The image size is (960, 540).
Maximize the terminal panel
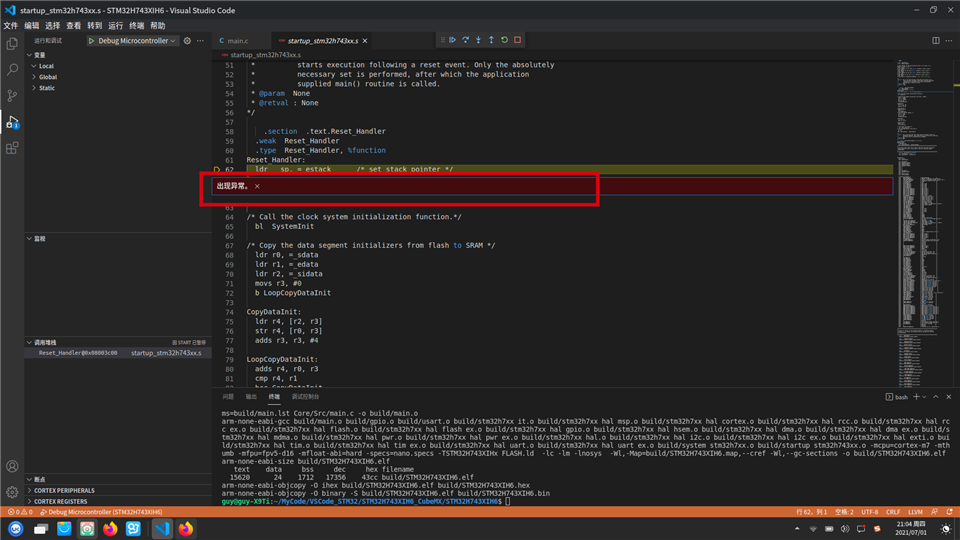pos(936,397)
